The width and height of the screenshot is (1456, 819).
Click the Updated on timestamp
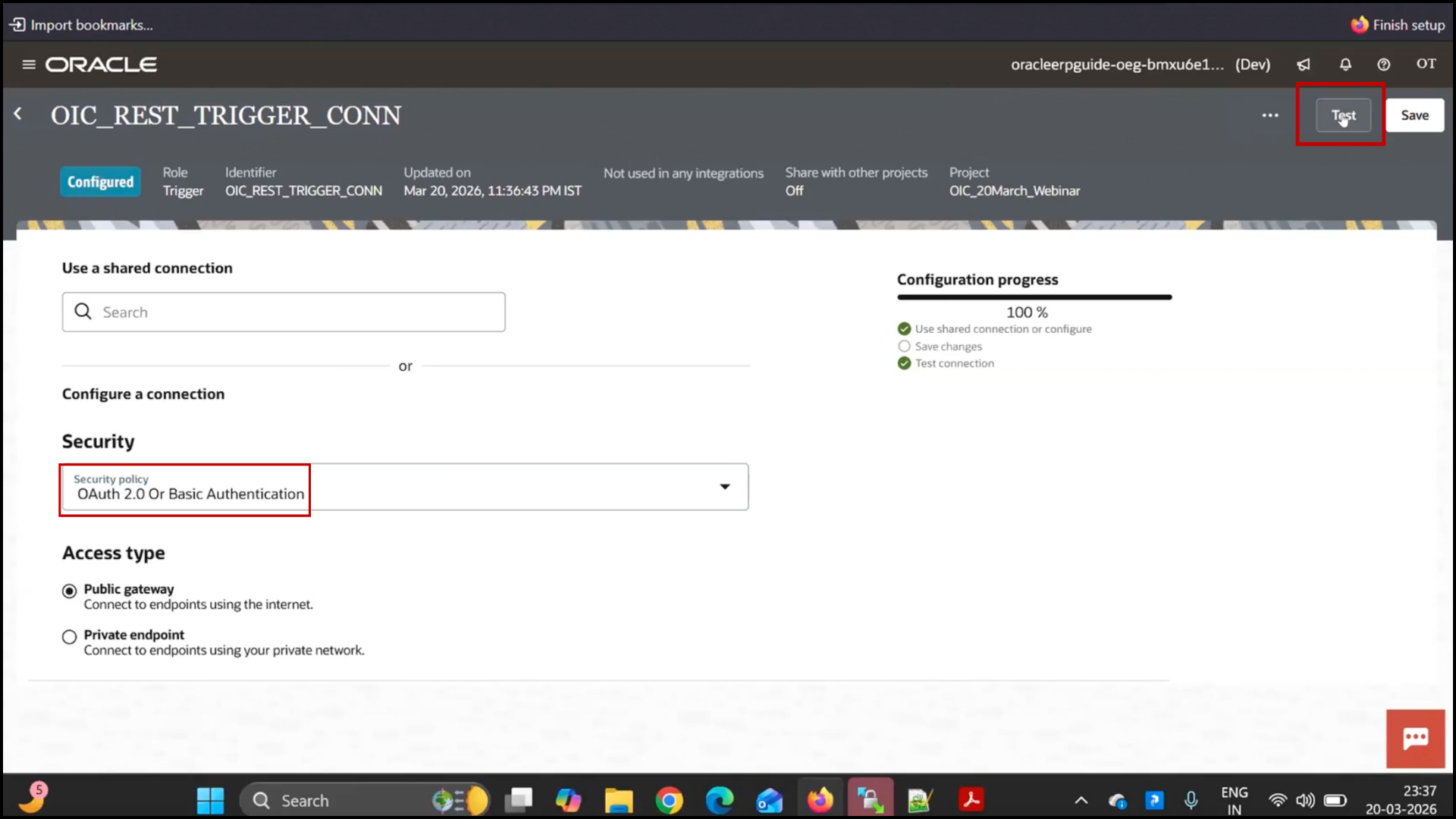[x=492, y=191]
